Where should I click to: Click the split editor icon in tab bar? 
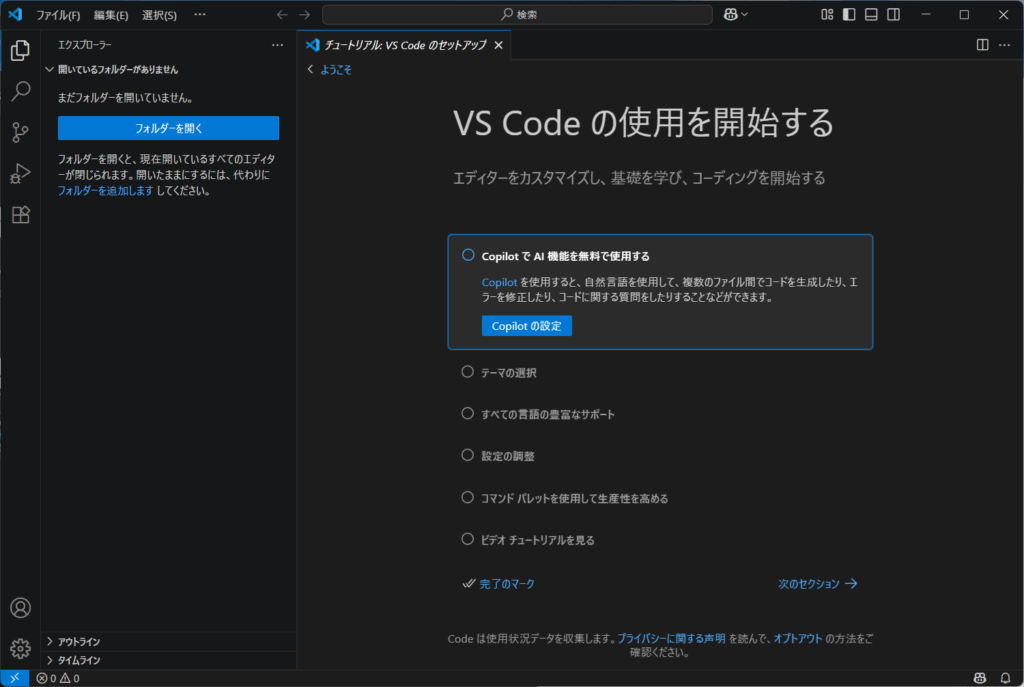coord(982,45)
